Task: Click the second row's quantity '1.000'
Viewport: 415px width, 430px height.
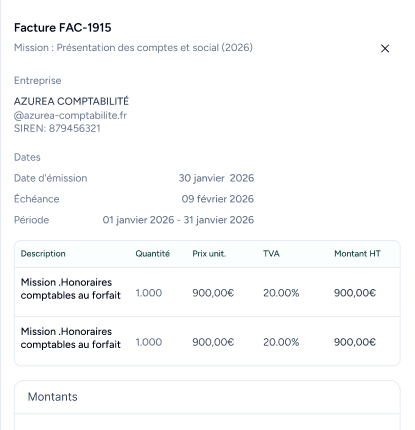Action: 149,342
